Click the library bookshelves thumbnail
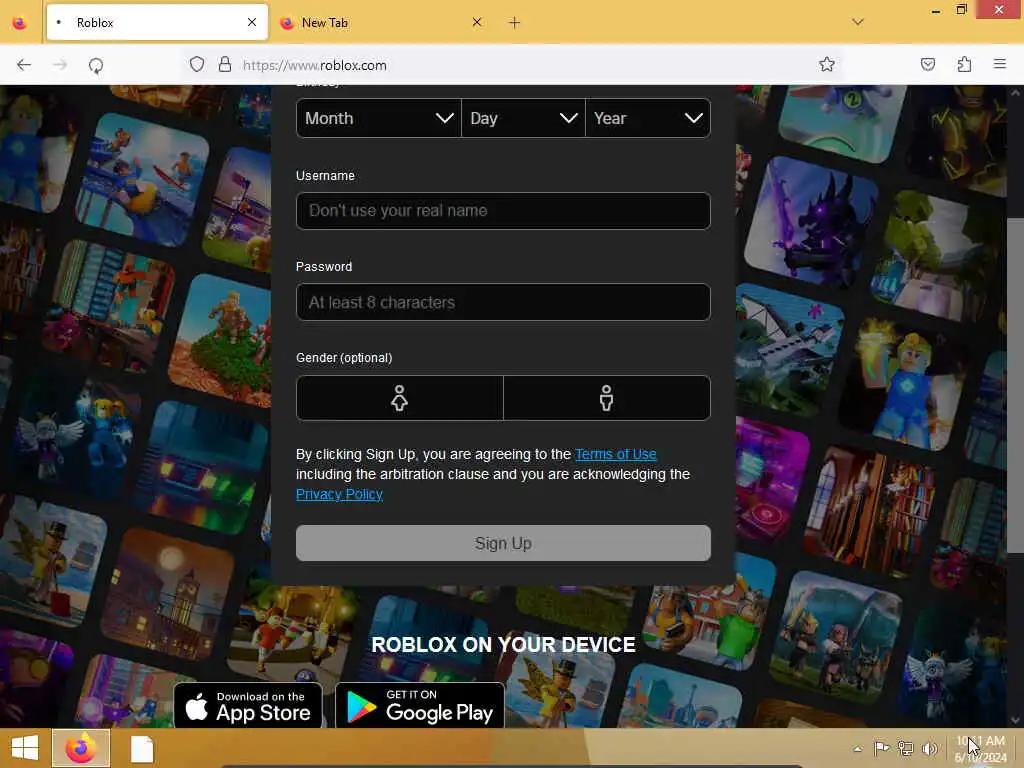 pyautogui.click(x=869, y=511)
